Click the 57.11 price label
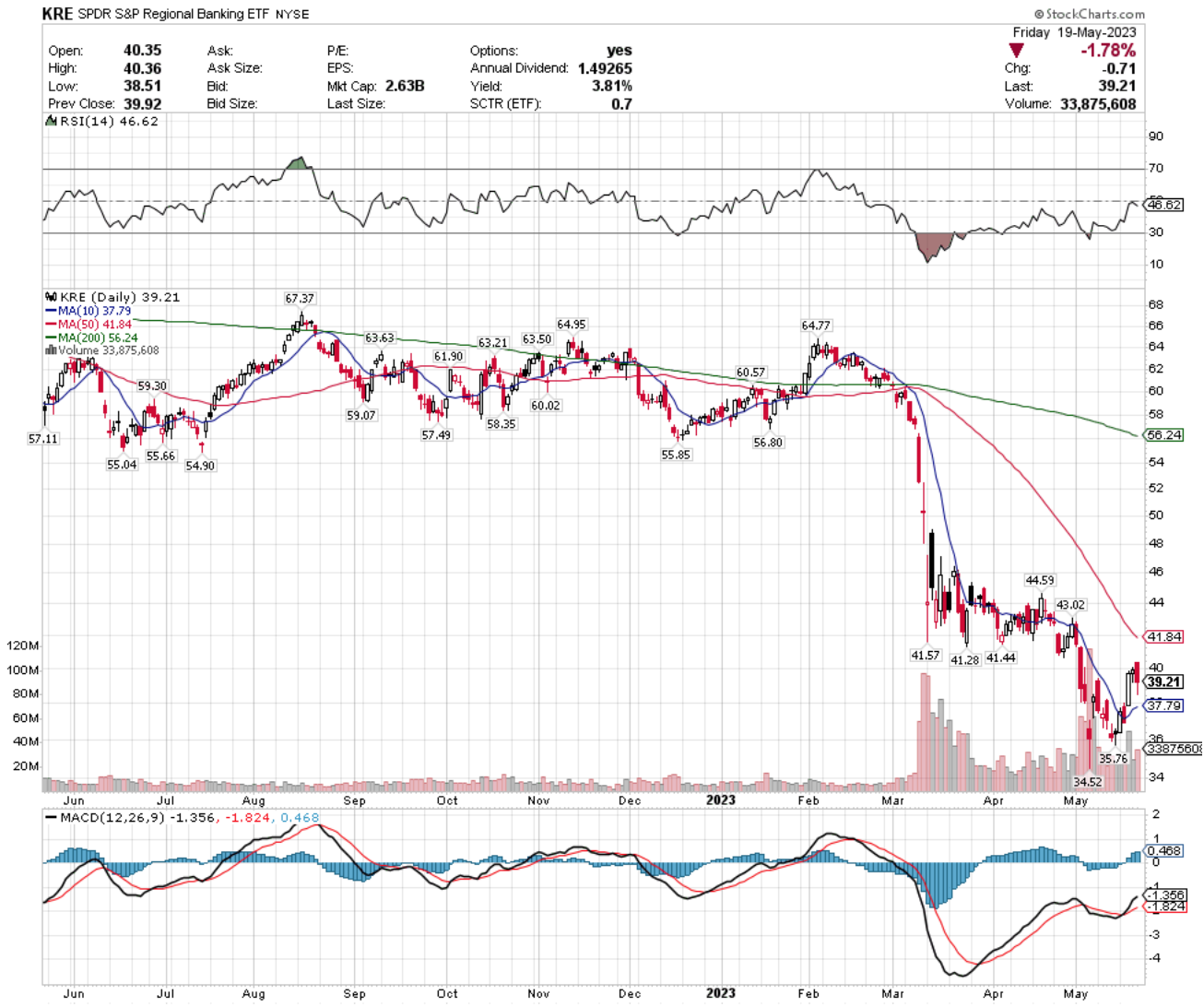1204x1007 pixels. (43, 439)
